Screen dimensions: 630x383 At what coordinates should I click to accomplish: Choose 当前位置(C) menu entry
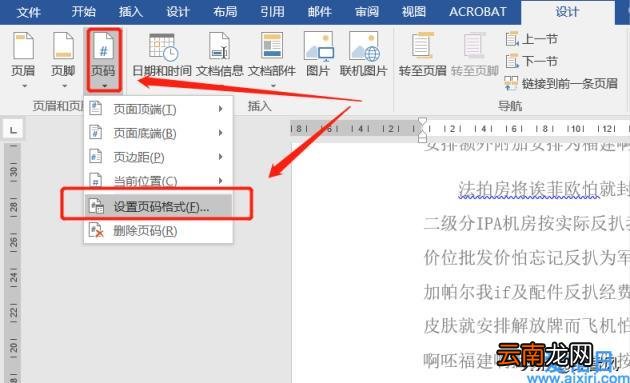point(158,180)
